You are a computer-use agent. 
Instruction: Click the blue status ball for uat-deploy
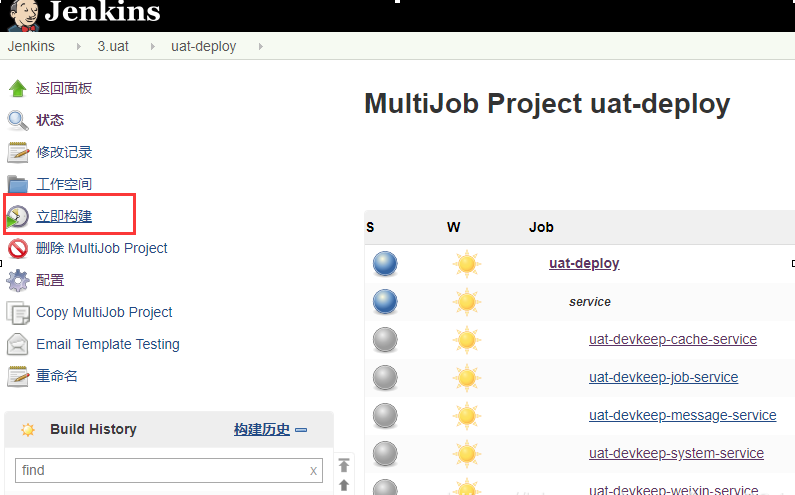coord(385,264)
